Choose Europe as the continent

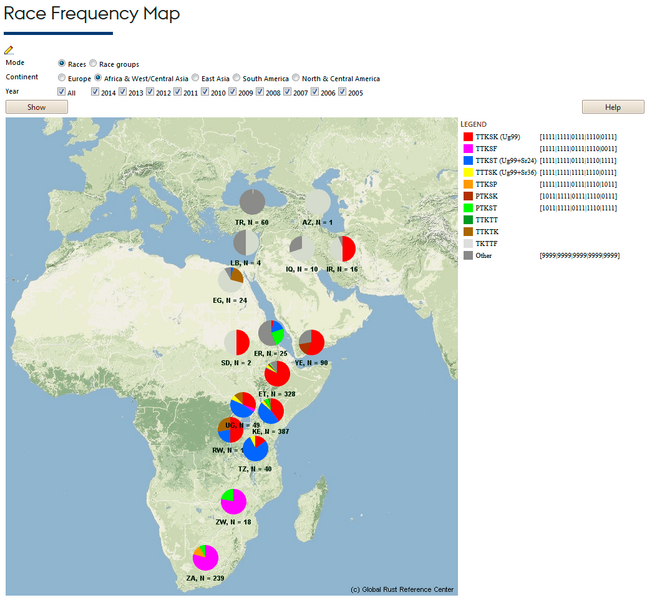(62, 77)
